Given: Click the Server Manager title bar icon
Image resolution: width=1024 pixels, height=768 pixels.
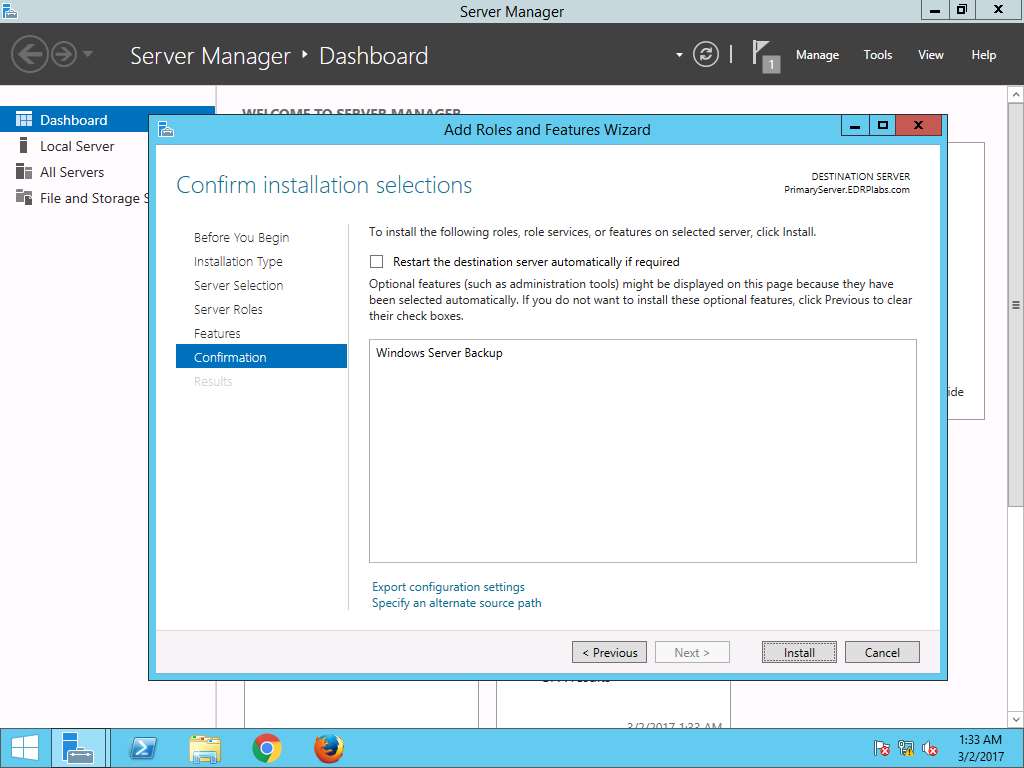Looking at the screenshot, I should (10, 11).
